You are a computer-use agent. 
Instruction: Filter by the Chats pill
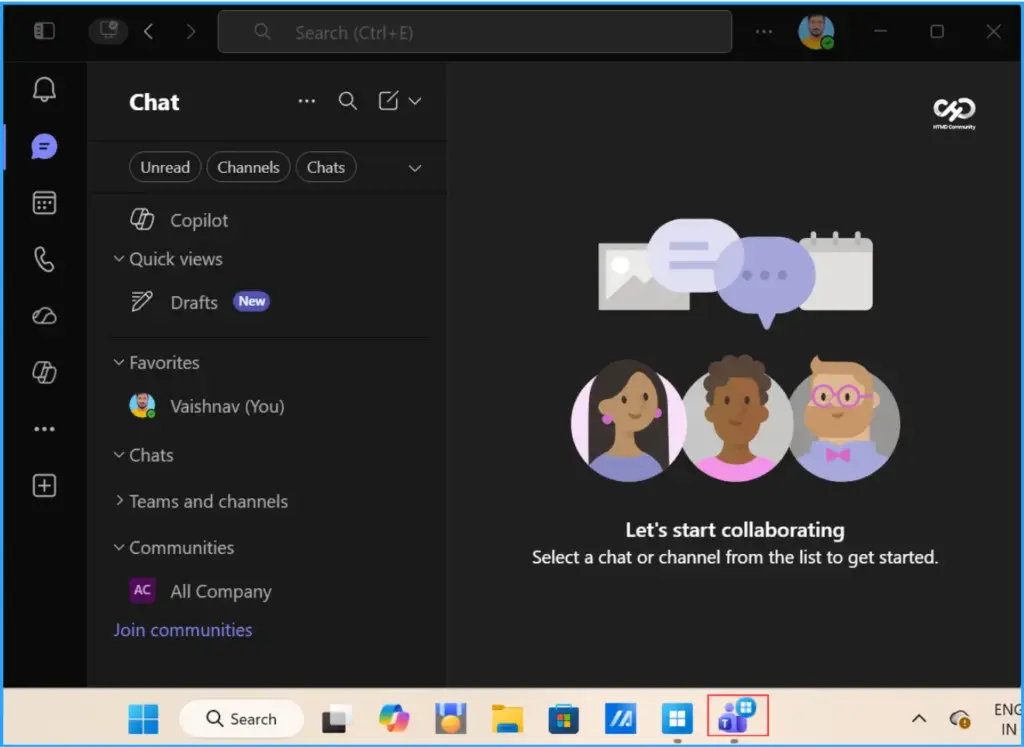pos(326,168)
